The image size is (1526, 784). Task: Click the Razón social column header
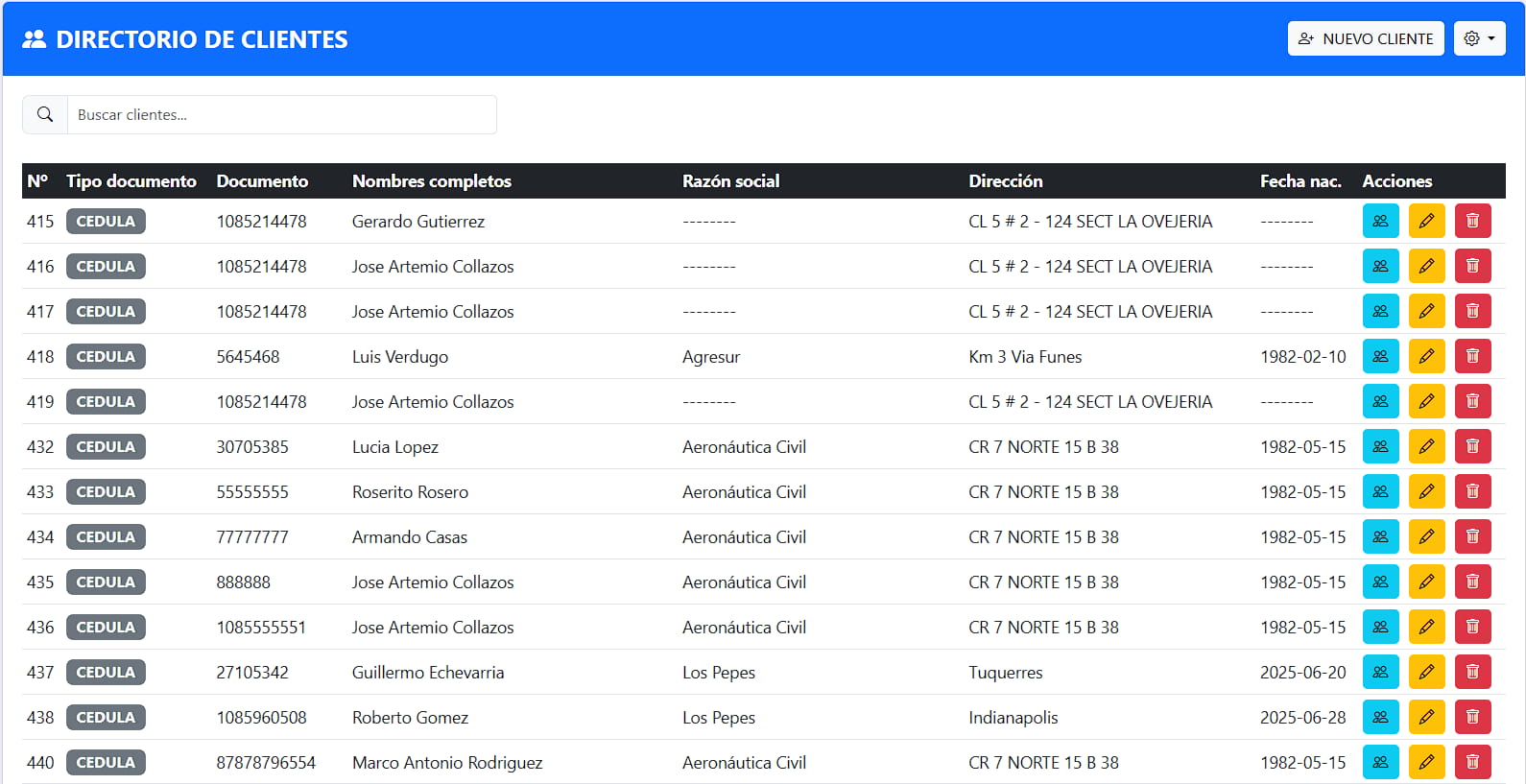[x=730, y=180]
